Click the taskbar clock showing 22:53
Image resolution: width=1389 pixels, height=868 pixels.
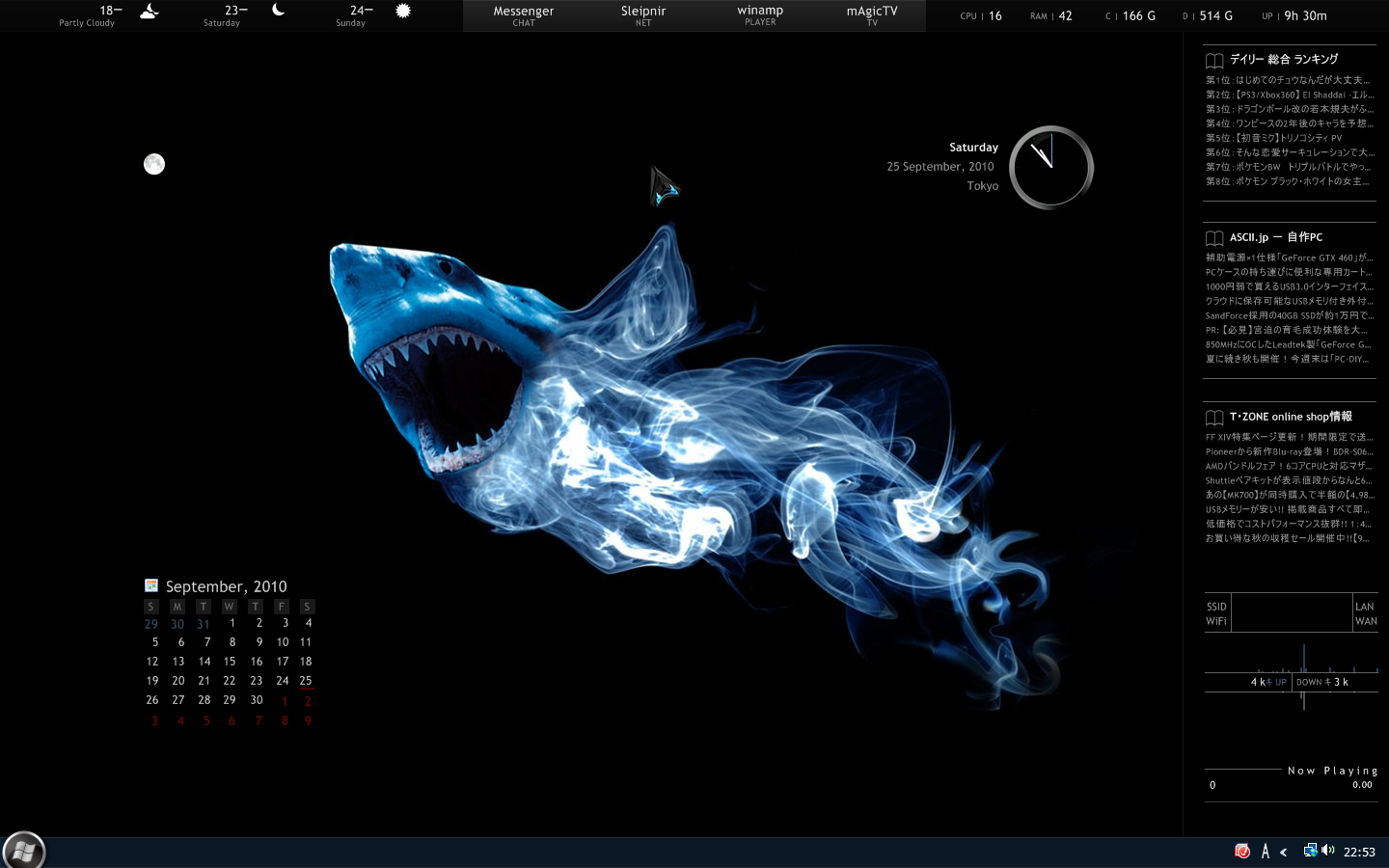point(1359,852)
